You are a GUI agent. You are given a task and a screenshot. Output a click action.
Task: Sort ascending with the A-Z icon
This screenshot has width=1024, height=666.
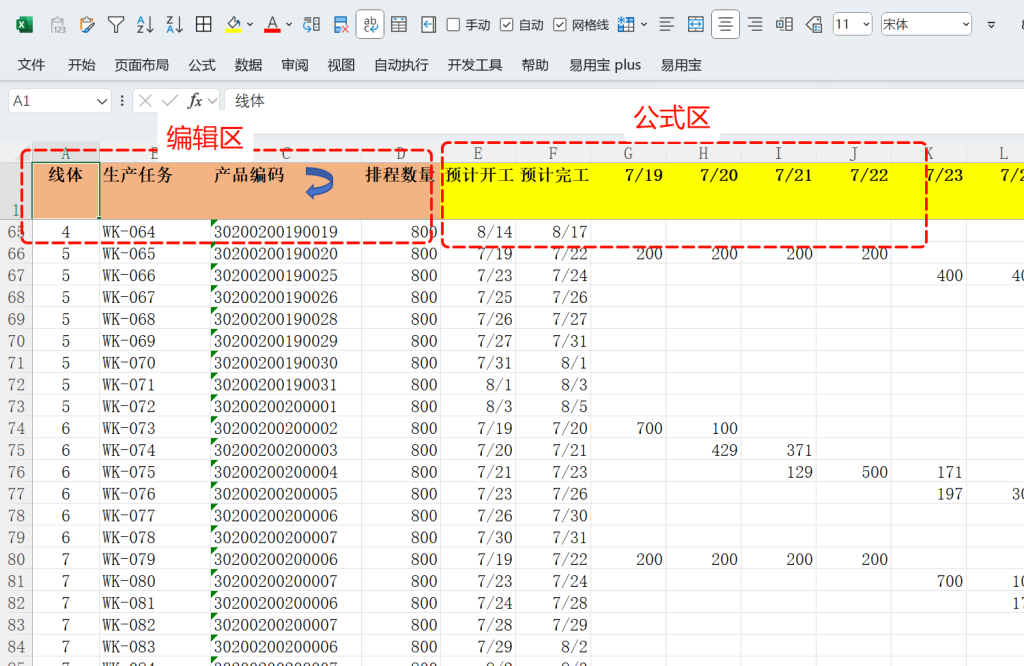145,25
